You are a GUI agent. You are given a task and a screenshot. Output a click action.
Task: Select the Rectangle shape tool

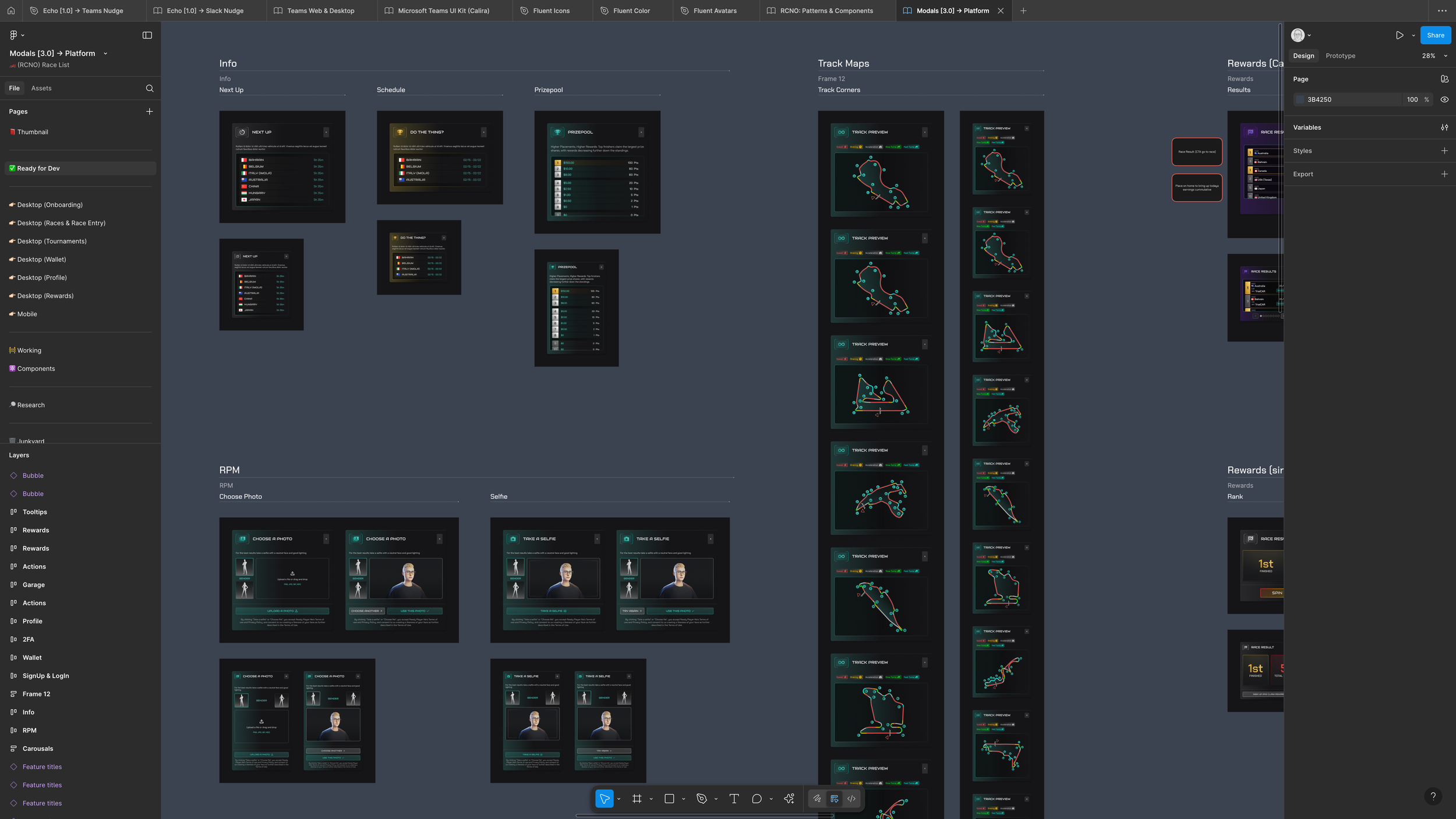pyautogui.click(x=669, y=799)
